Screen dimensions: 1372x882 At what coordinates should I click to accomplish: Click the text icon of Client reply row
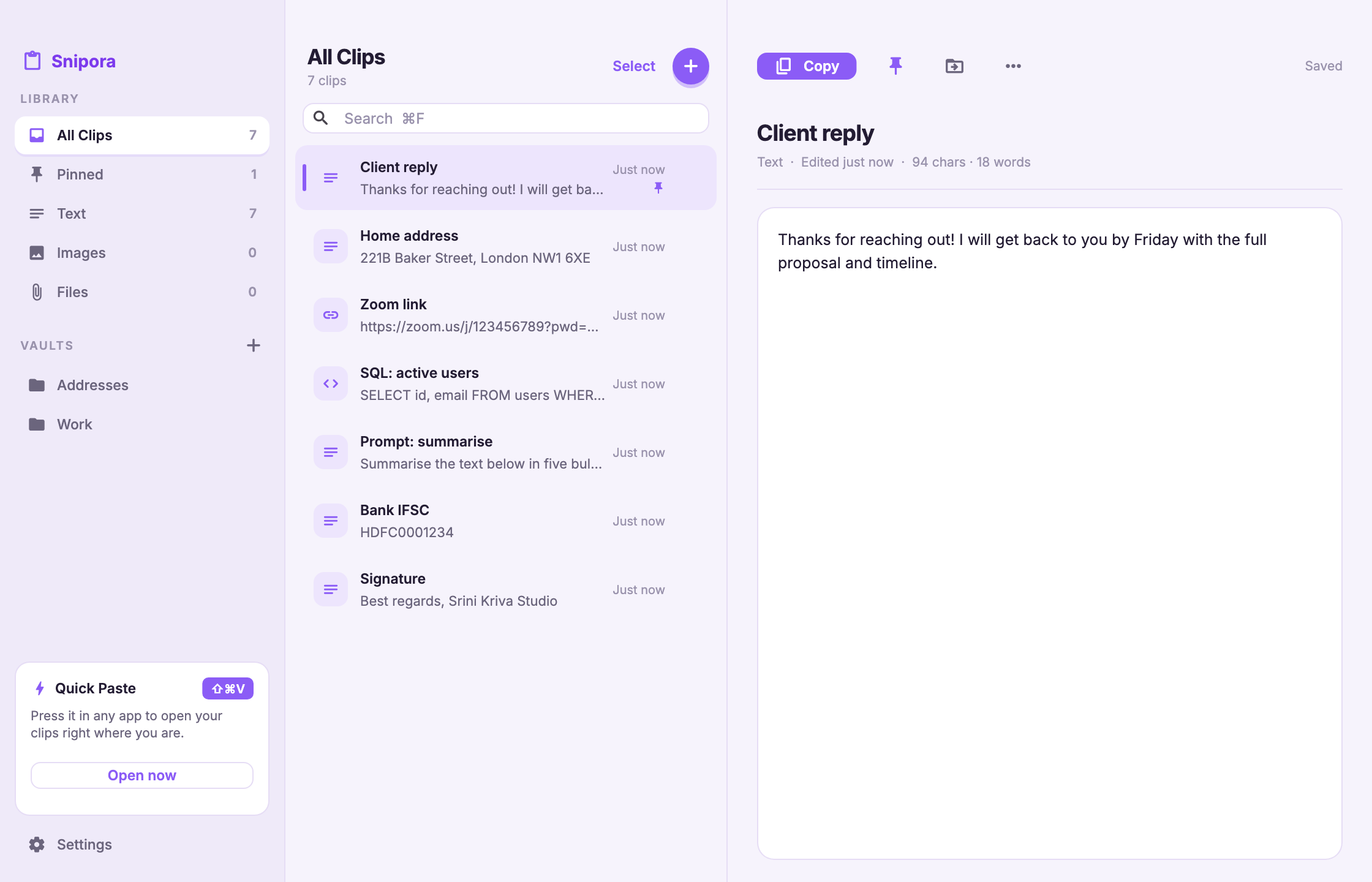[x=331, y=178]
